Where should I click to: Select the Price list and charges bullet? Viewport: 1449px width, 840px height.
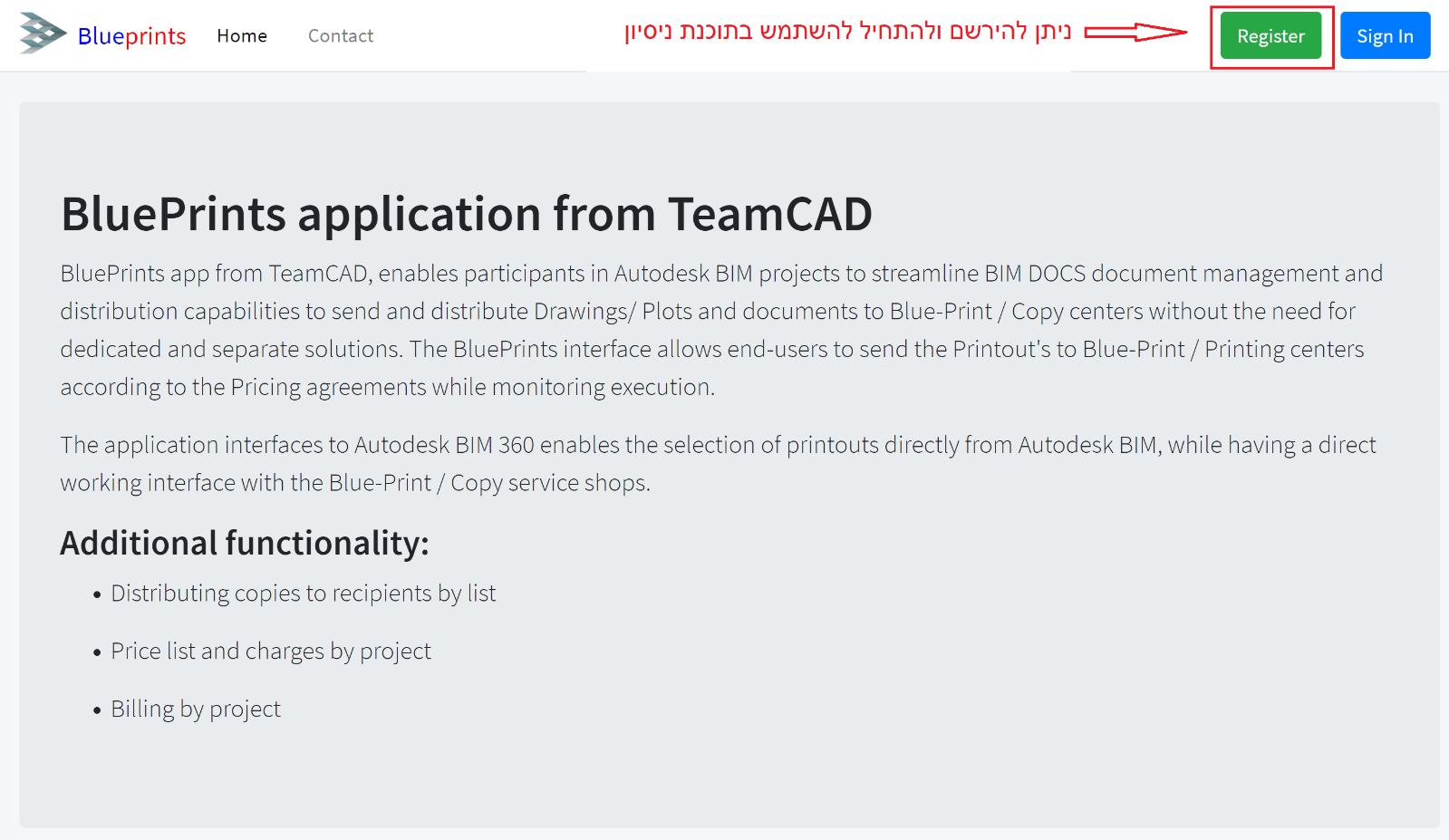[271, 652]
